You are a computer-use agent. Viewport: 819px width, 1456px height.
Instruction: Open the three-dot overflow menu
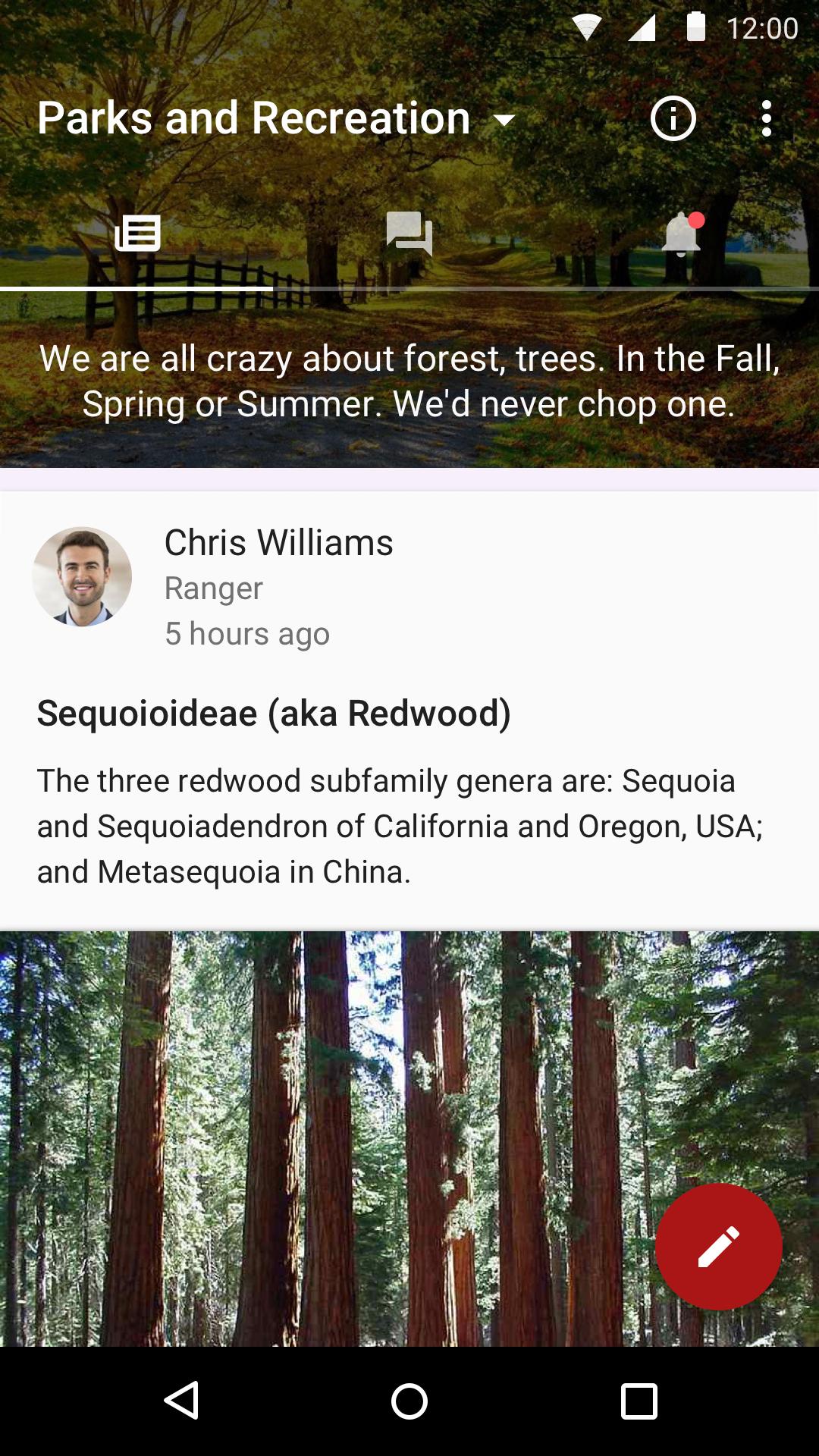pyautogui.click(x=767, y=119)
